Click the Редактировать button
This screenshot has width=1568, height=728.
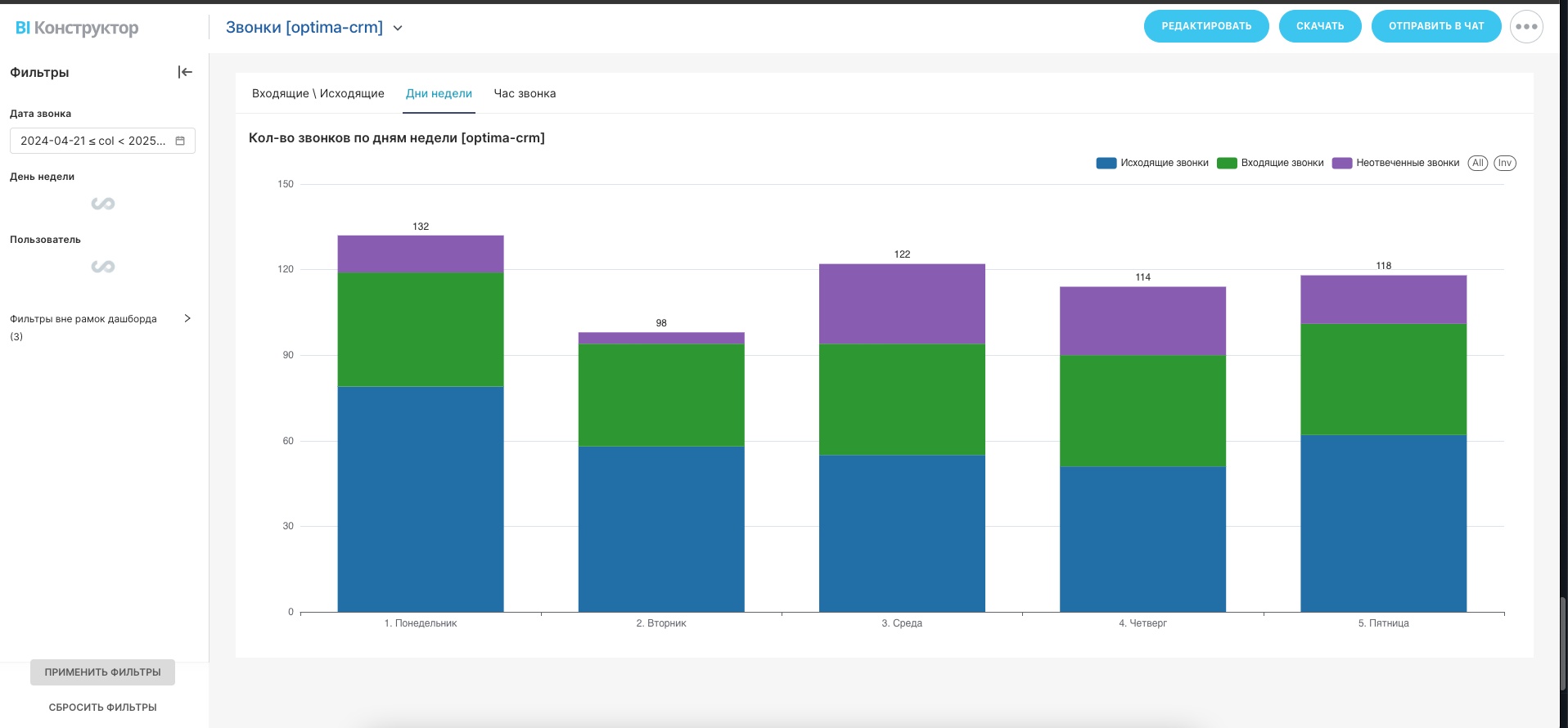coord(1205,26)
